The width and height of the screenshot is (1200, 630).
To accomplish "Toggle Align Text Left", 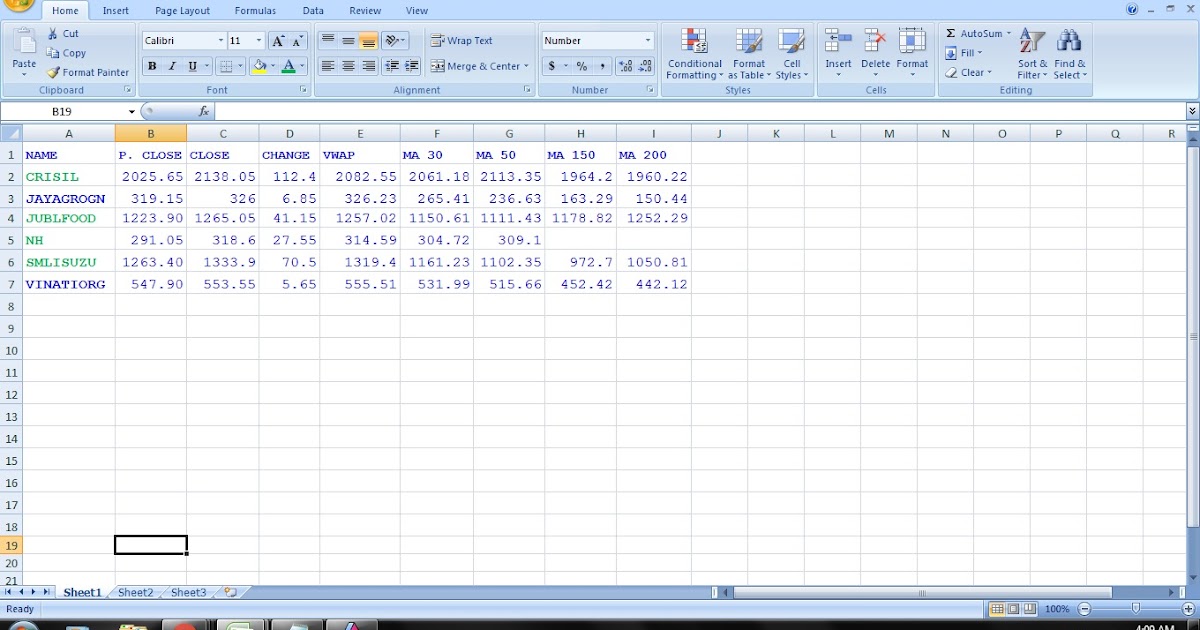I will click(x=328, y=66).
